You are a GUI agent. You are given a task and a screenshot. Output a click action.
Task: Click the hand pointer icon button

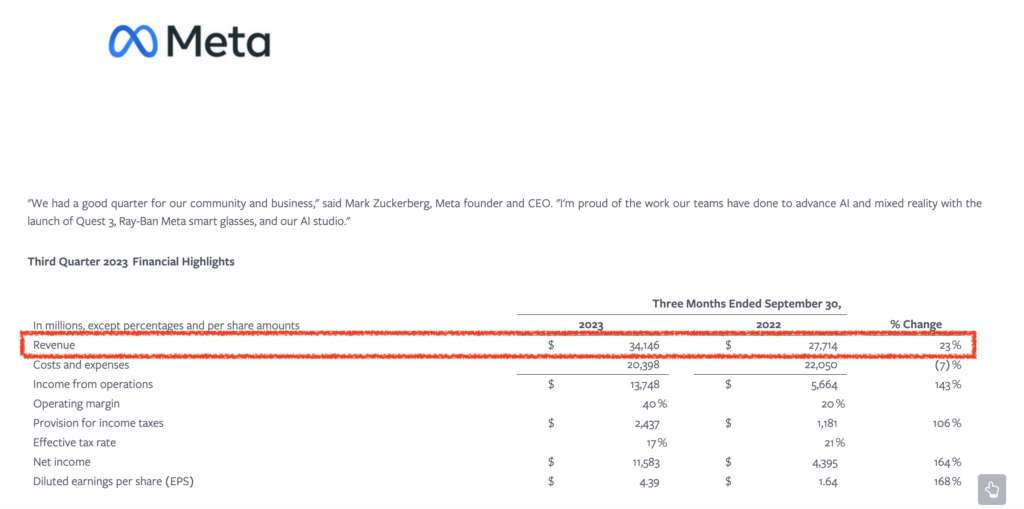991,489
